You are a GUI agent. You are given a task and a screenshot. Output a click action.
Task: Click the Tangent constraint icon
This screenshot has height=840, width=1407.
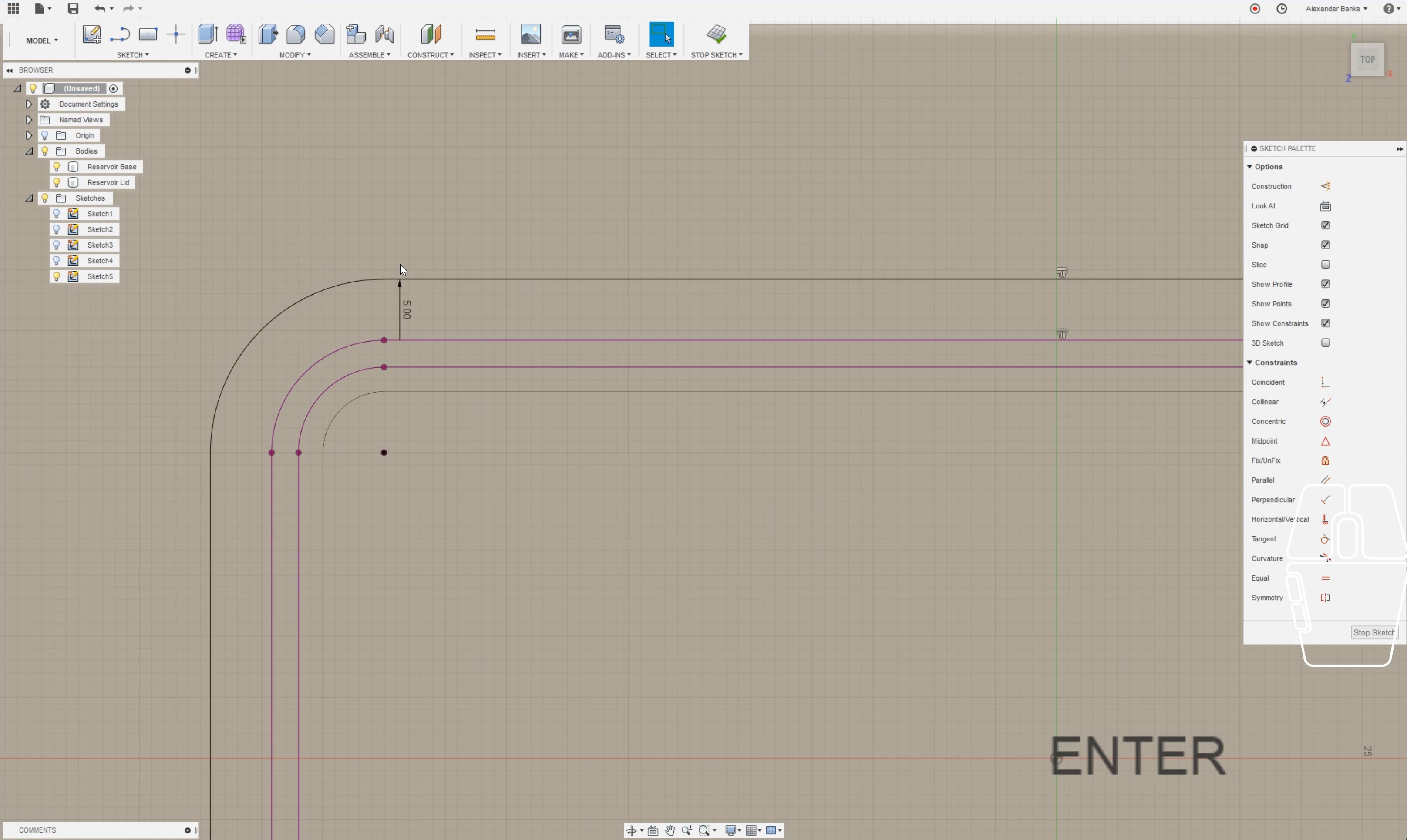click(1325, 539)
